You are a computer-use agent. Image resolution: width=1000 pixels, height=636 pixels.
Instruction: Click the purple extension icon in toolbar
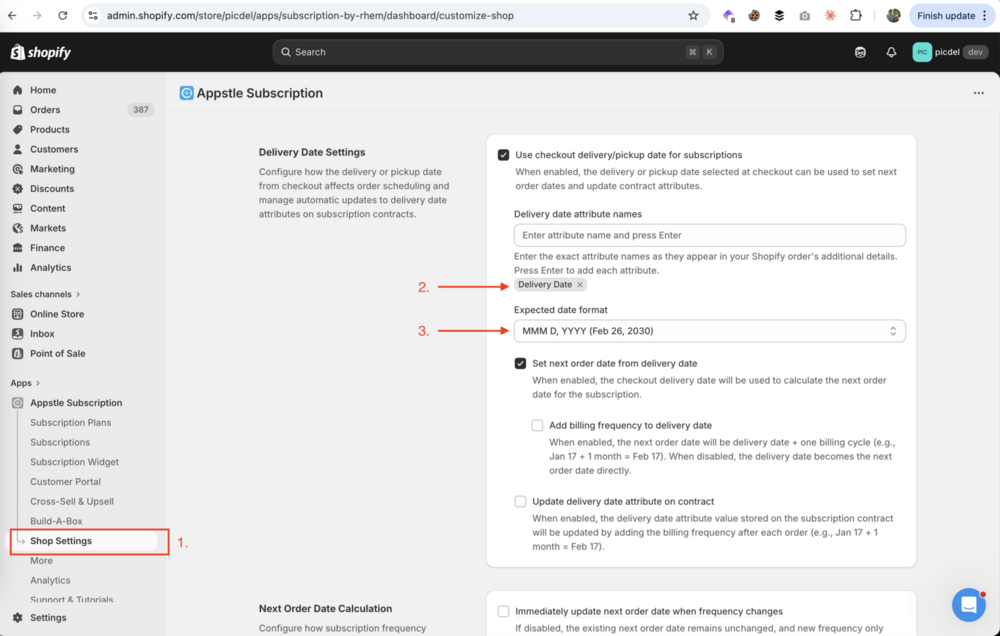tap(728, 15)
